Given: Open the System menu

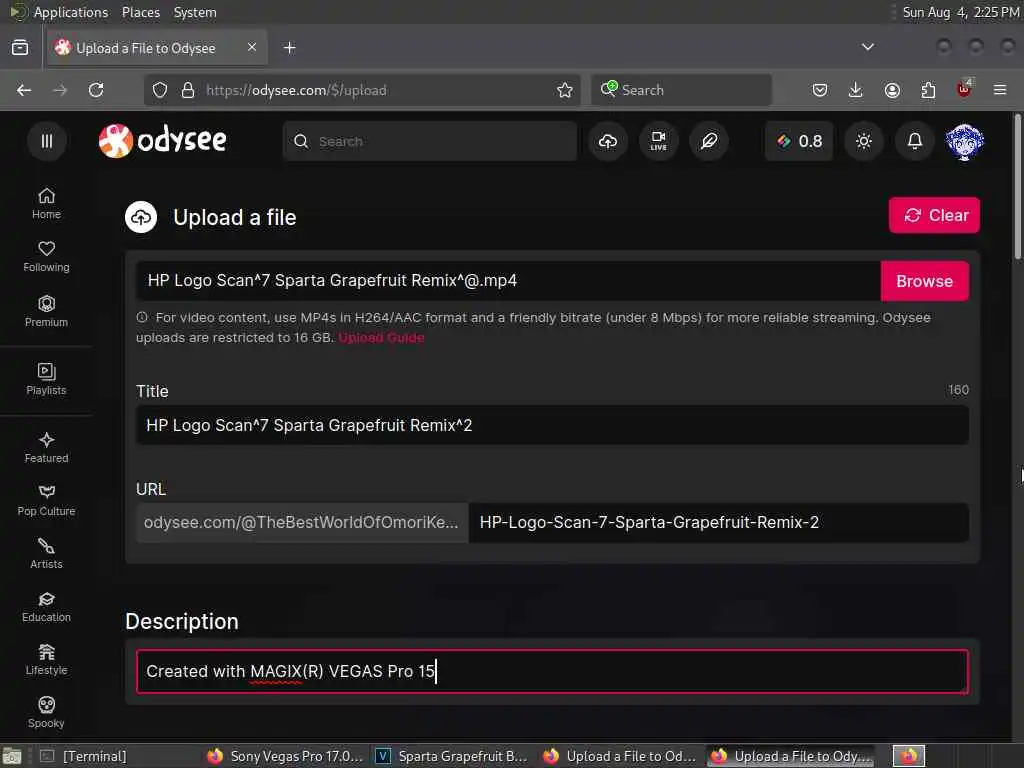Looking at the screenshot, I should coord(195,12).
